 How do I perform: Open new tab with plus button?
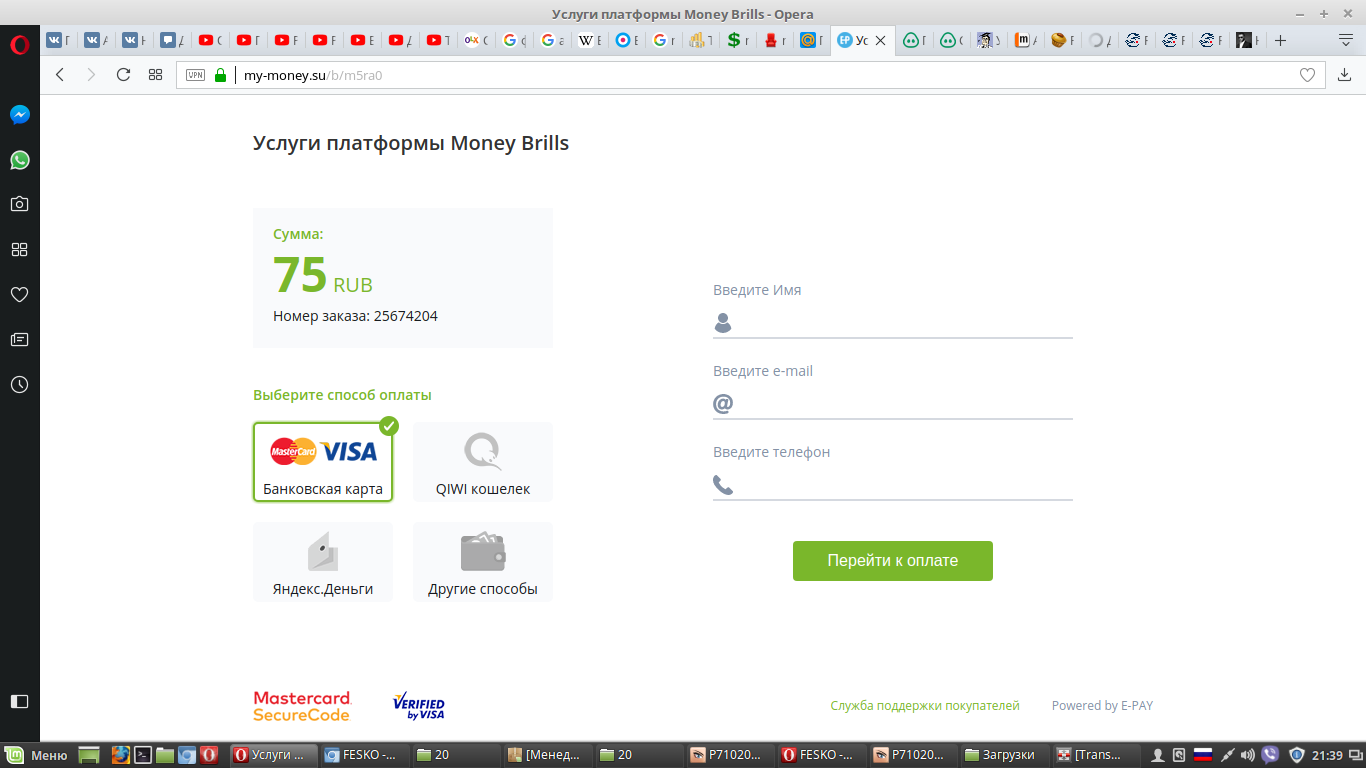1280,40
